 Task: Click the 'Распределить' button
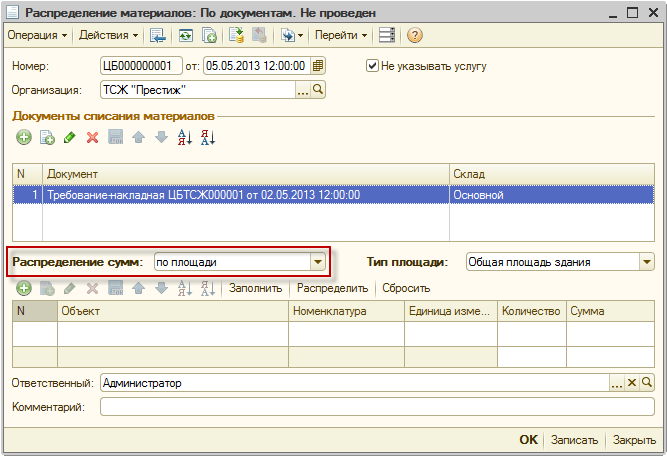[335, 288]
